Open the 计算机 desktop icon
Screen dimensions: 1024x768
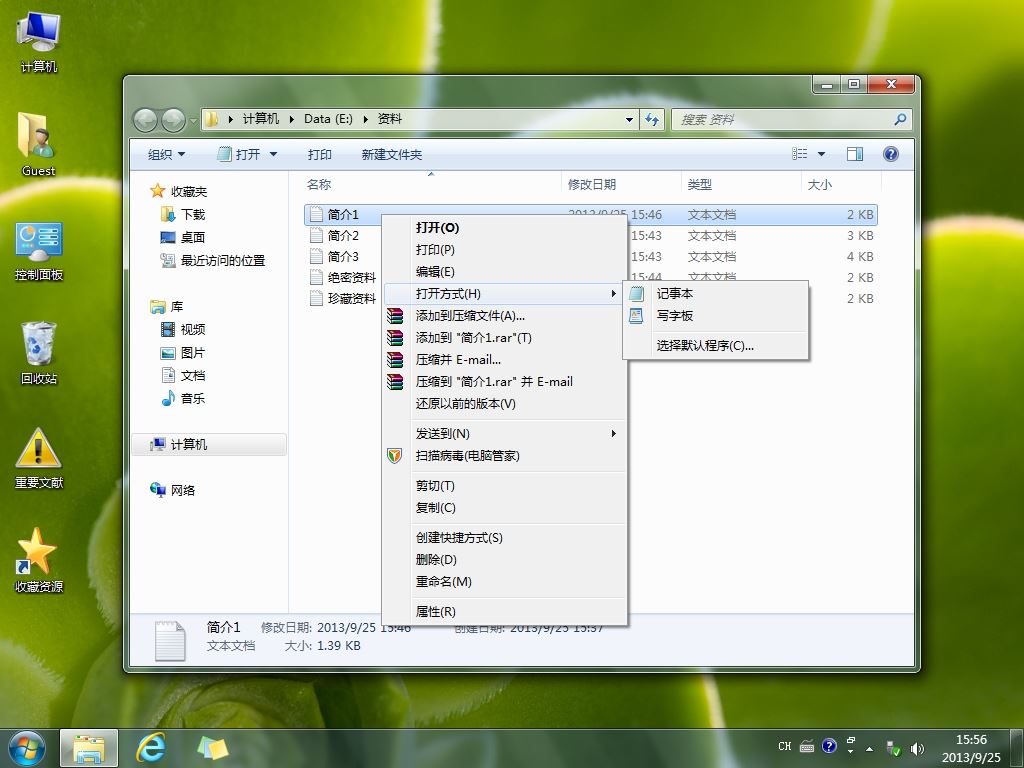click(x=39, y=40)
